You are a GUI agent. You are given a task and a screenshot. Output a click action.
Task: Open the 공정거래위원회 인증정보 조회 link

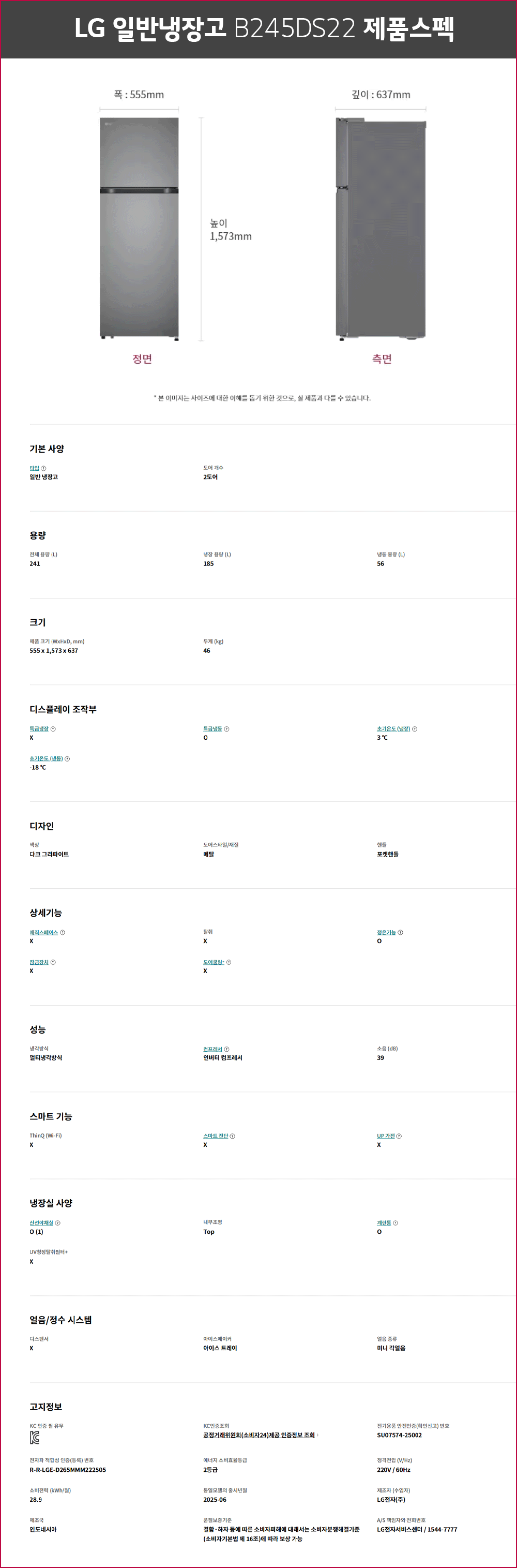258,1435
